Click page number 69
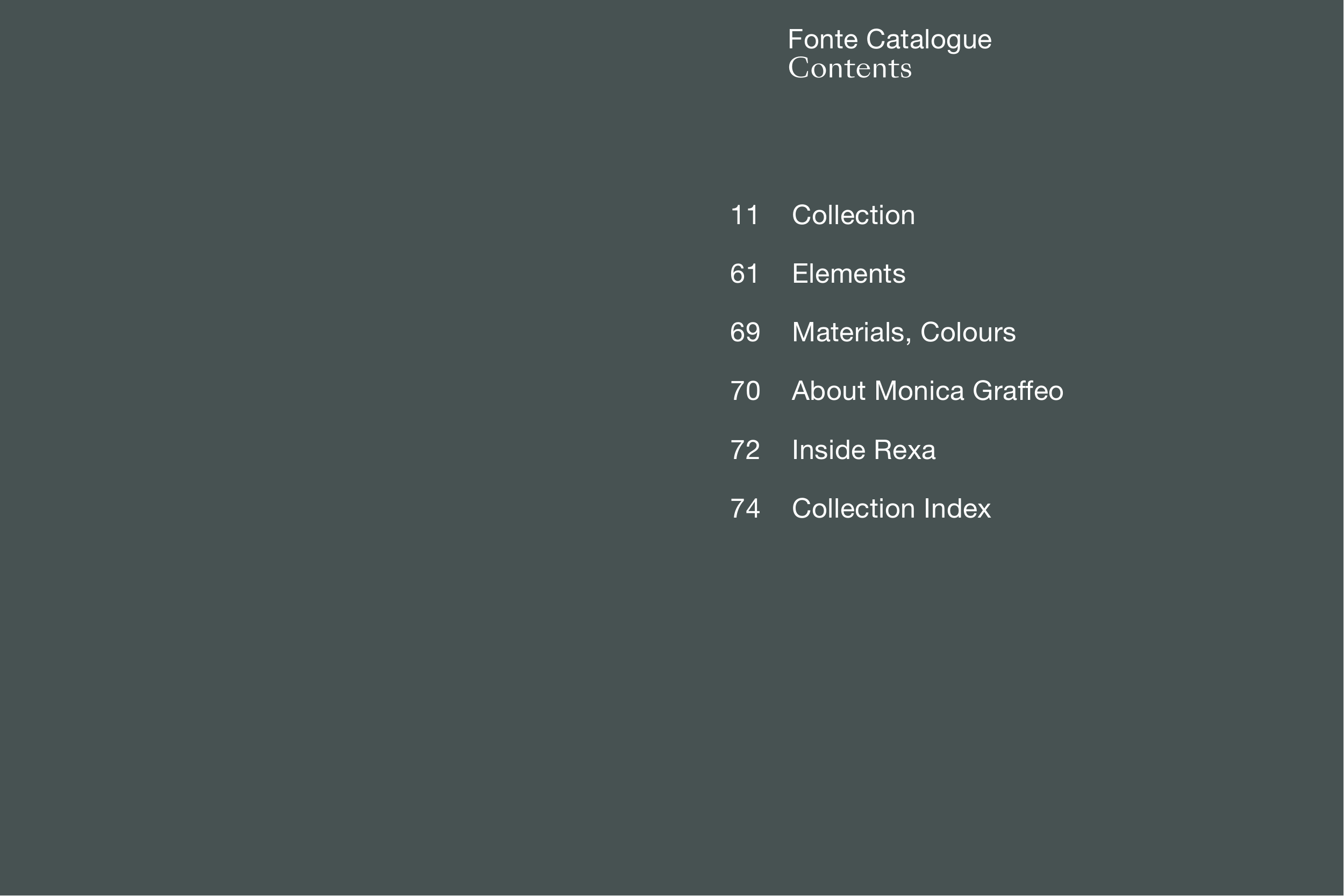The width and height of the screenshot is (1344, 896). (x=745, y=333)
